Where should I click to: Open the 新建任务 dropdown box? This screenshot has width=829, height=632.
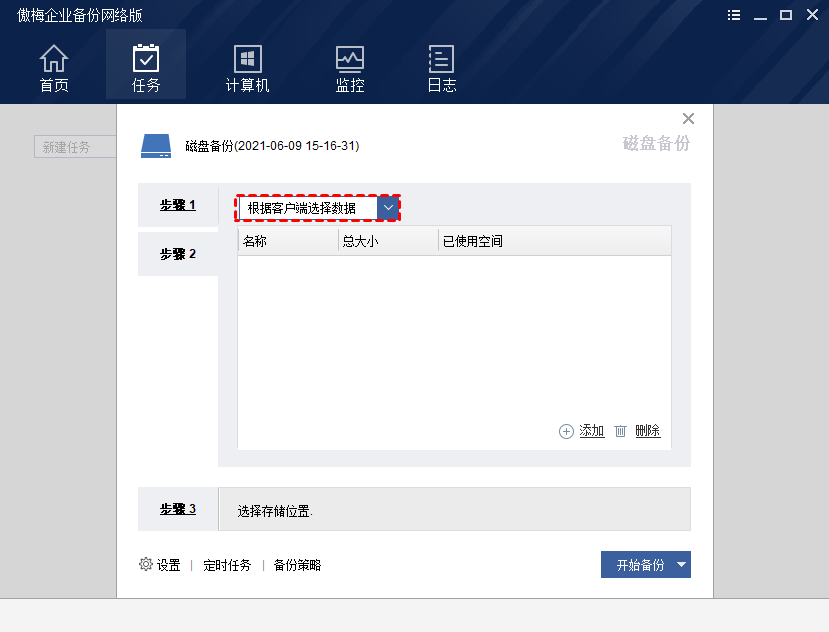[x=75, y=146]
